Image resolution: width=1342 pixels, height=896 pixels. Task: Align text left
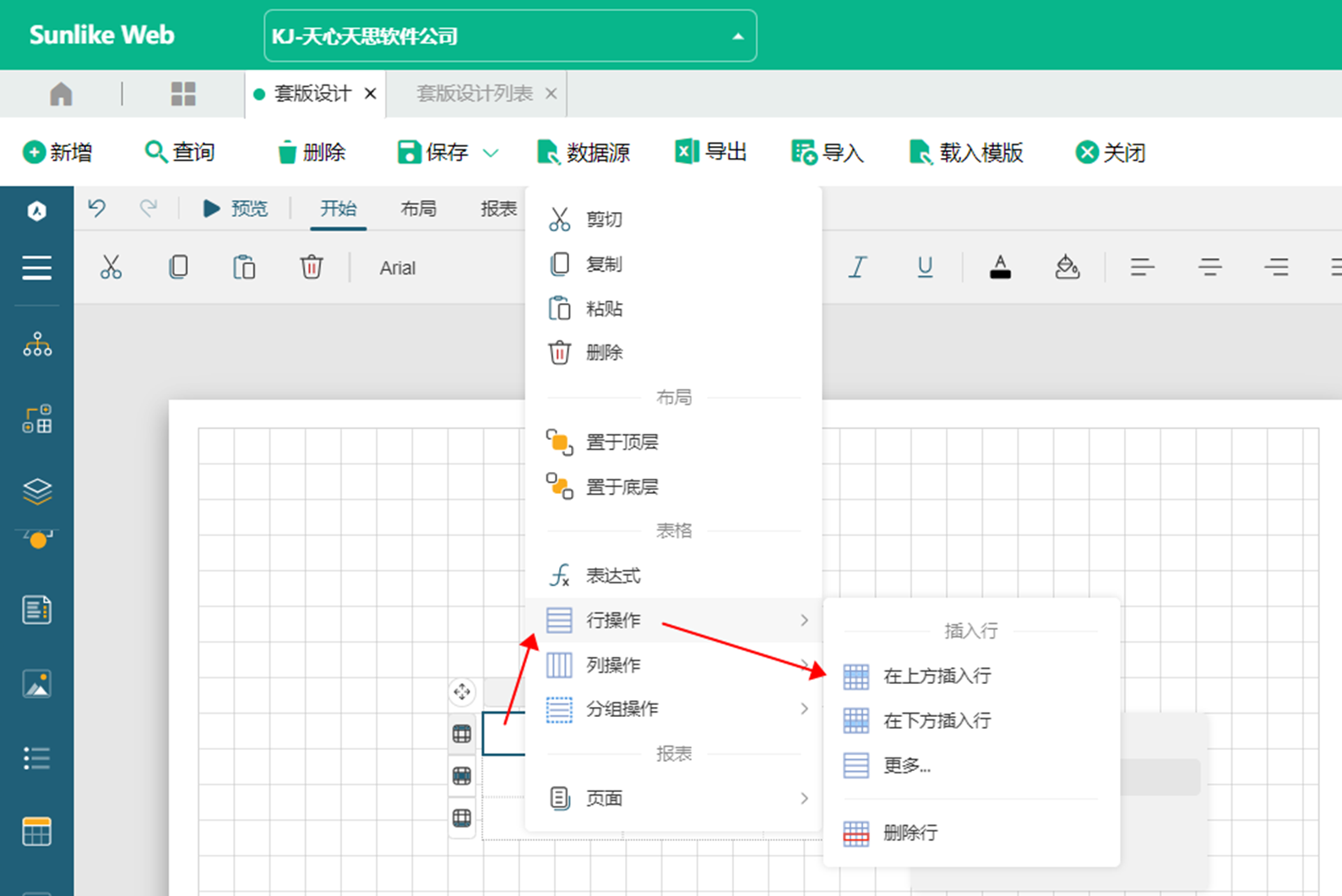(x=1142, y=268)
